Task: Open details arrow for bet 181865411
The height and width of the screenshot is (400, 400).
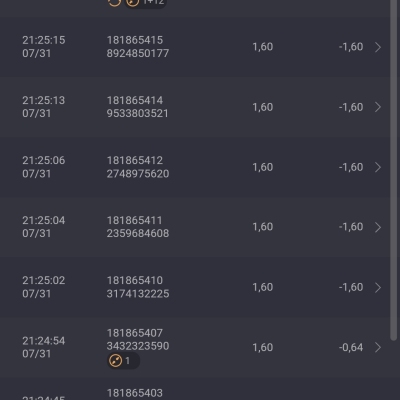Action: [378, 227]
